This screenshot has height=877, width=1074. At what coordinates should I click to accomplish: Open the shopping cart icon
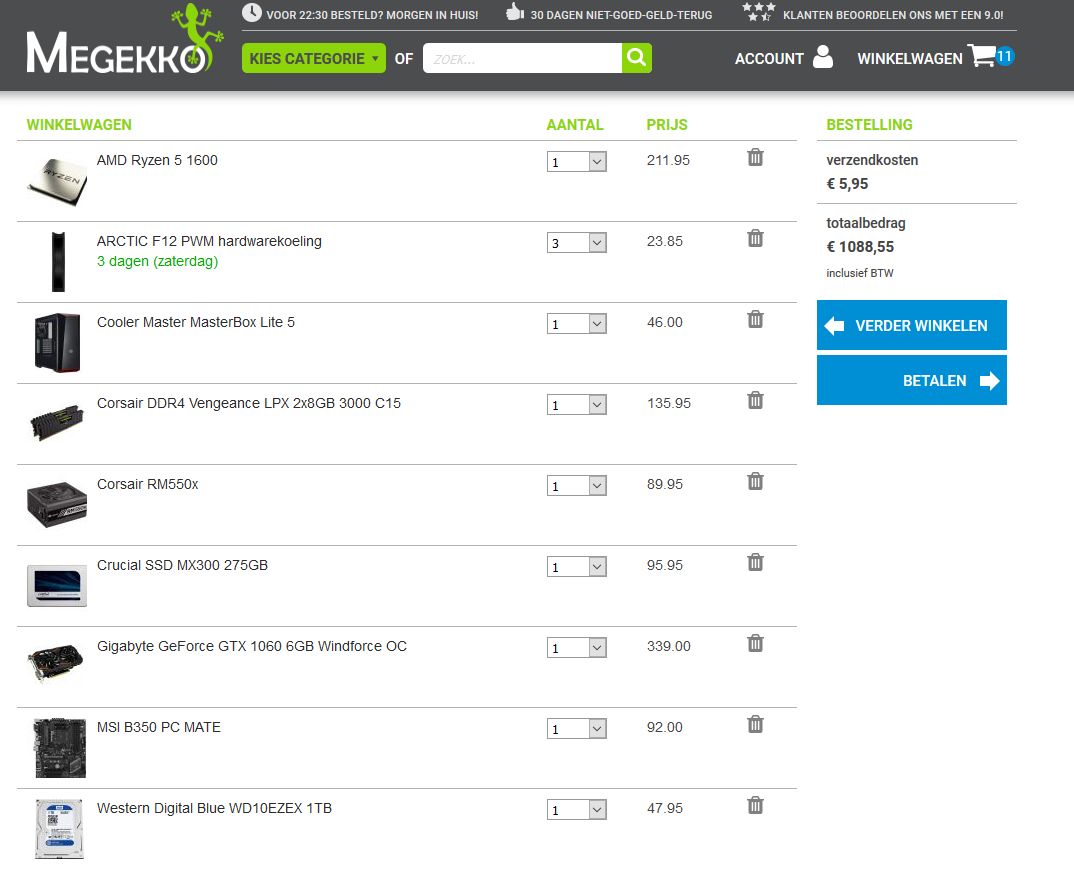tap(982, 55)
